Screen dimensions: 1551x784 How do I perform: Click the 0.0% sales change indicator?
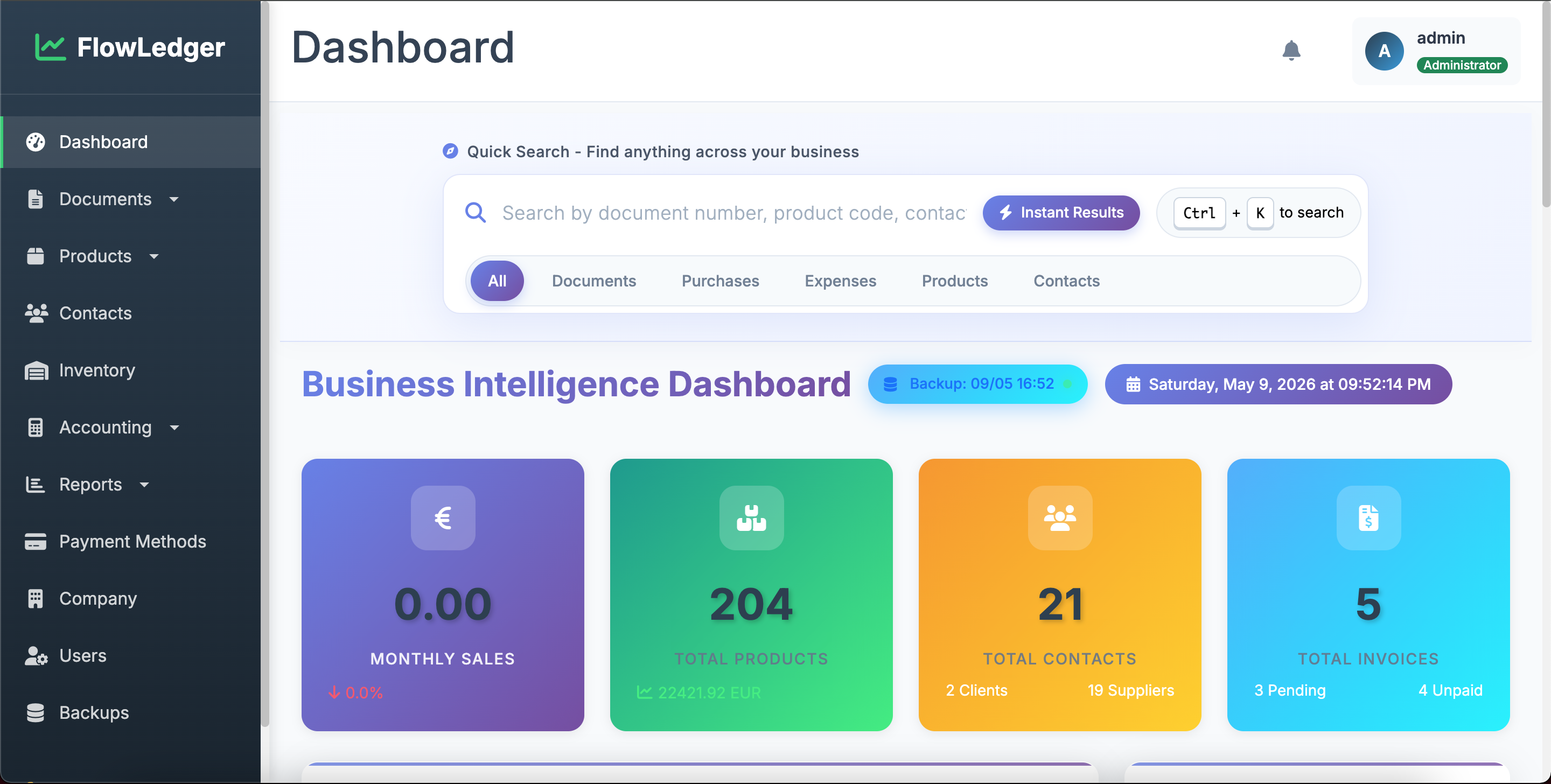click(355, 692)
